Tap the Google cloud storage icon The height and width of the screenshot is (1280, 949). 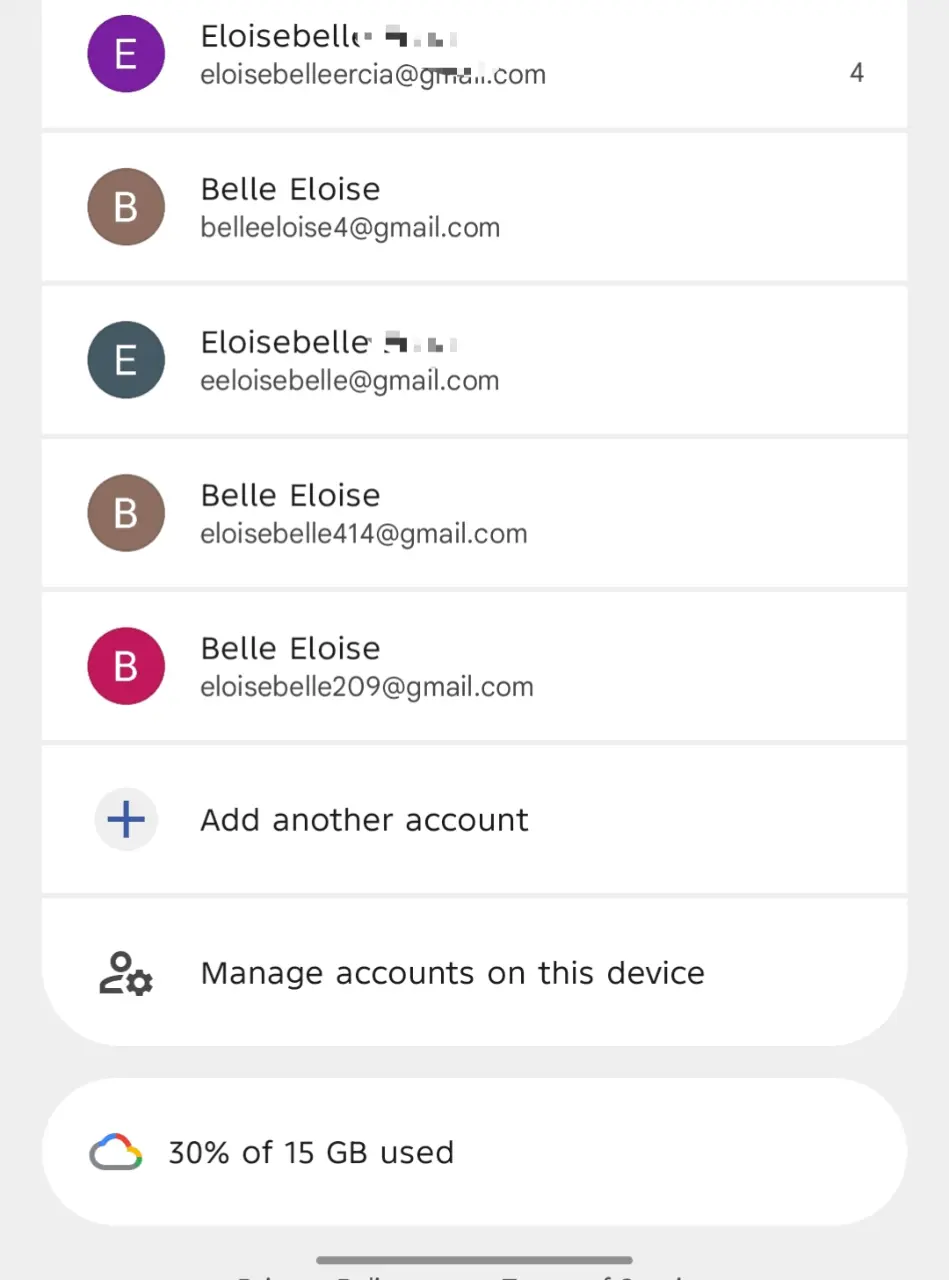117,1152
